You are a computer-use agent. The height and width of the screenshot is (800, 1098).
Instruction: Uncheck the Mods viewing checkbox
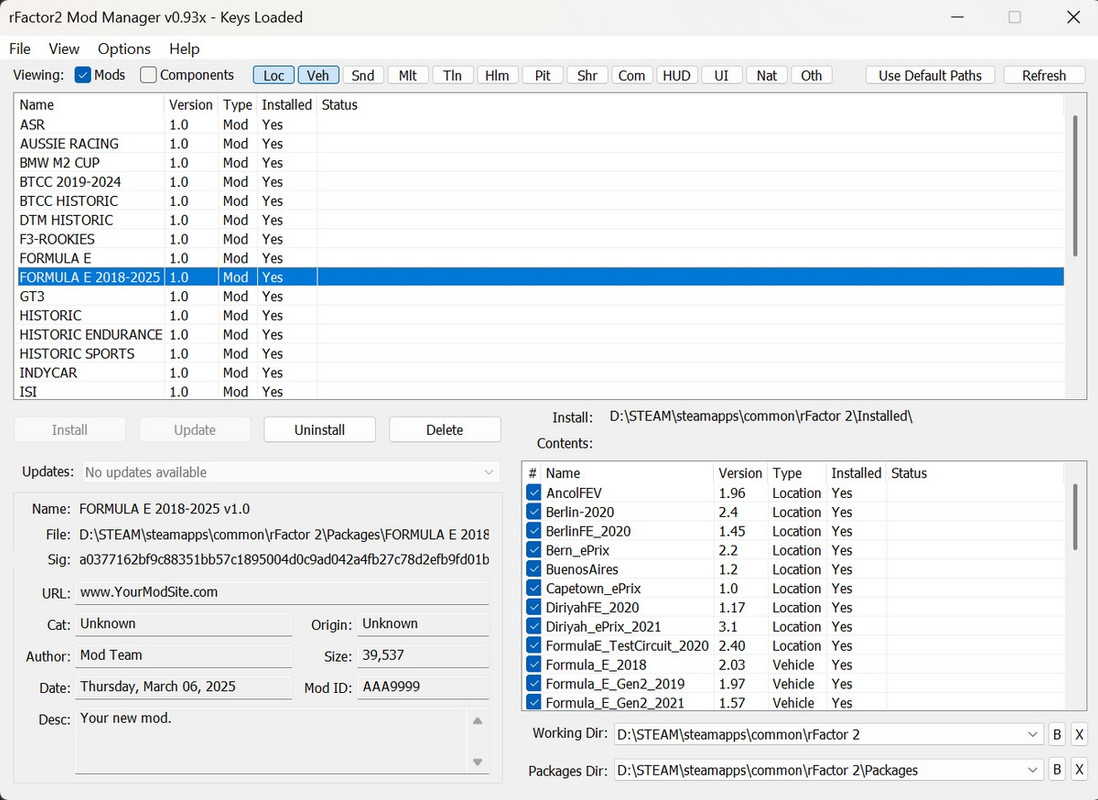click(x=83, y=75)
